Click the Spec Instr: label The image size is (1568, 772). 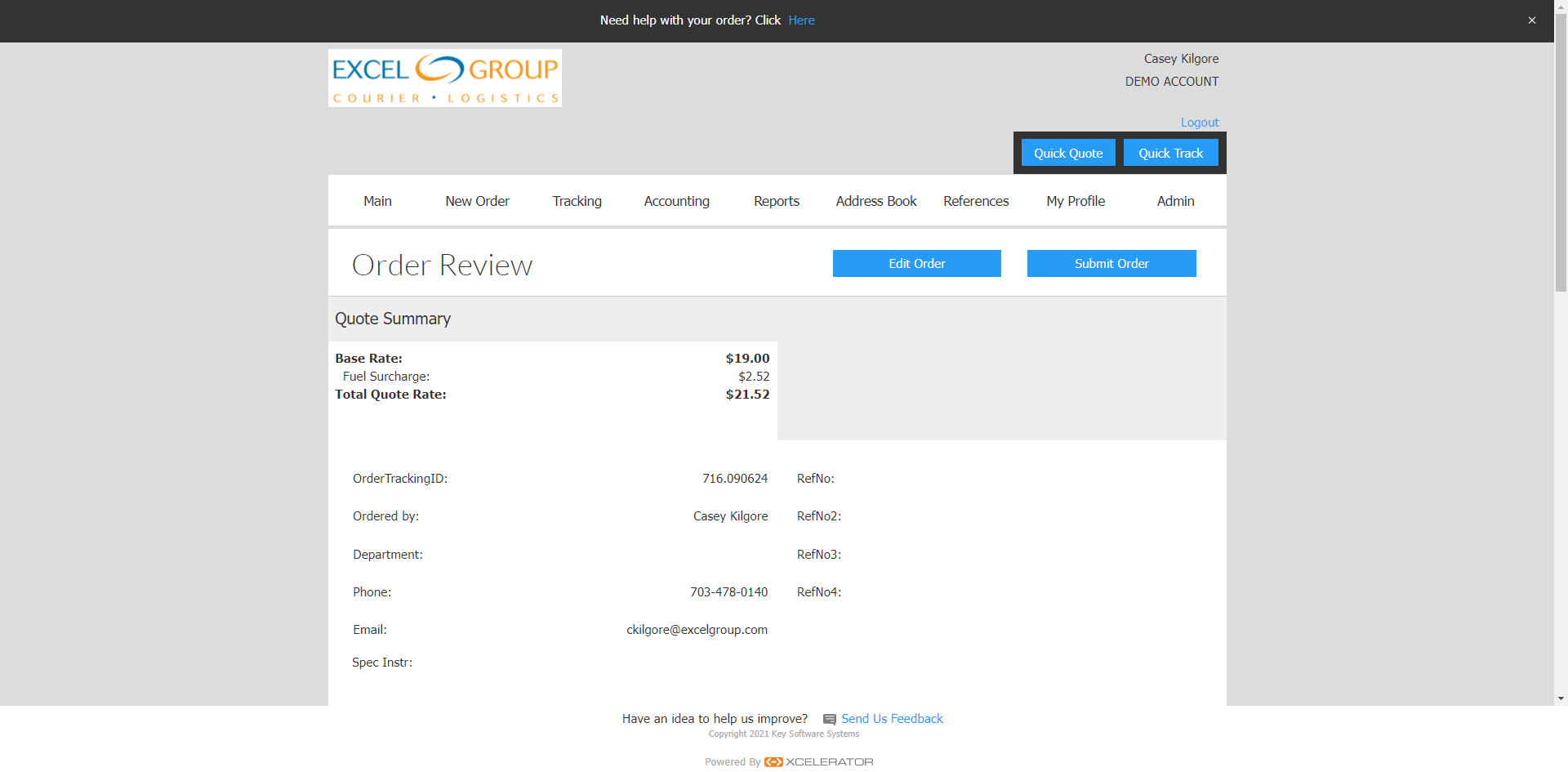click(382, 663)
